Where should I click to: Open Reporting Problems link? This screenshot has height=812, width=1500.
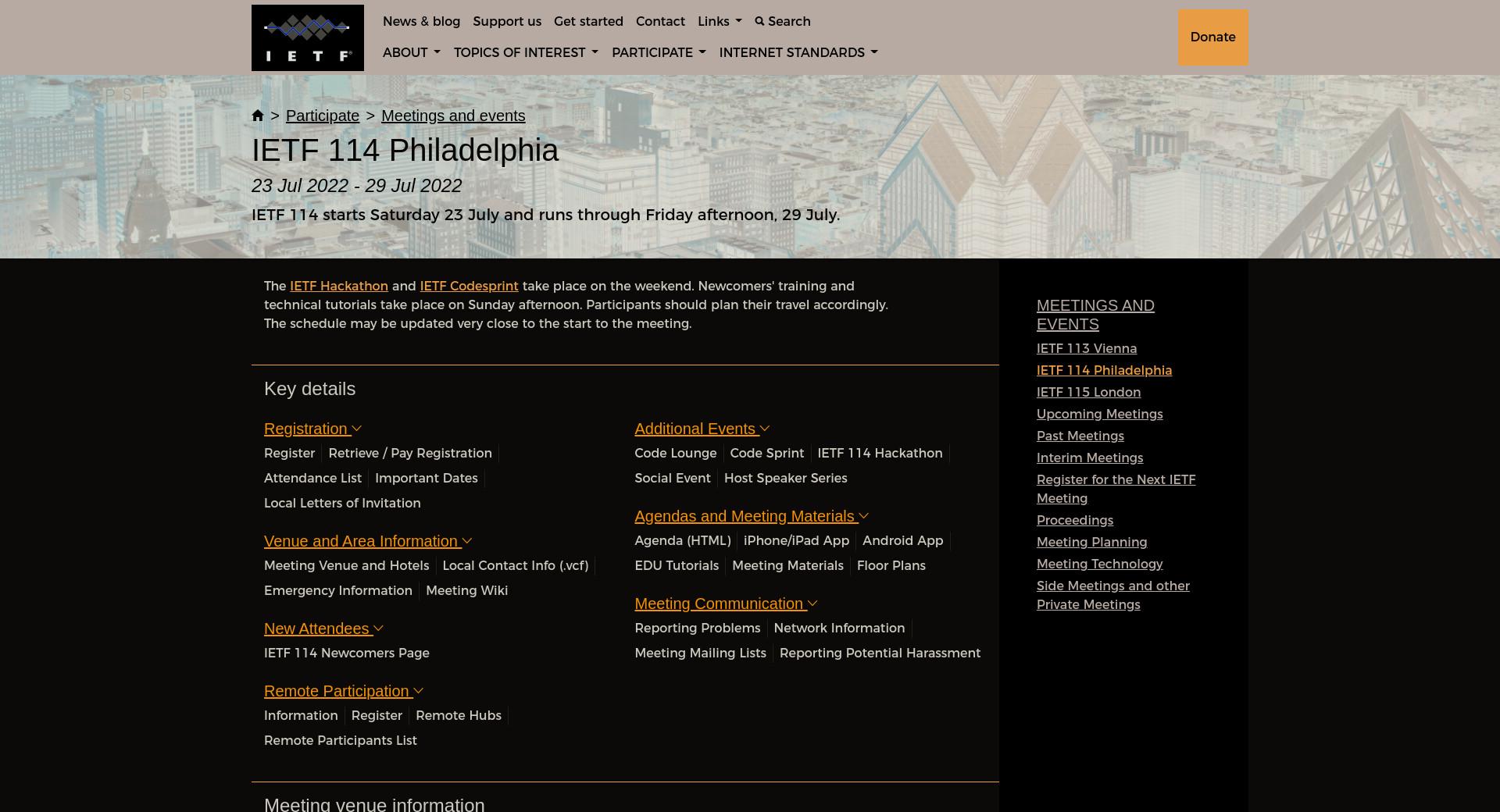coord(697,628)
